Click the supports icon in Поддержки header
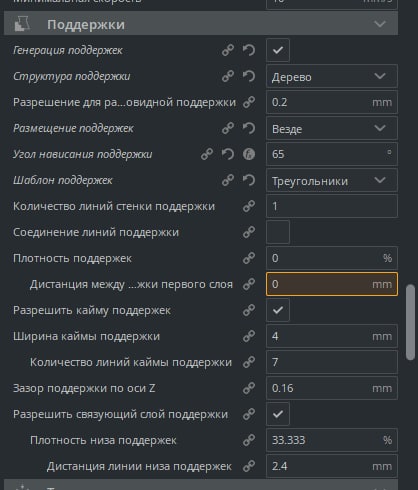 pyautogui.click(x=22, y=24)
